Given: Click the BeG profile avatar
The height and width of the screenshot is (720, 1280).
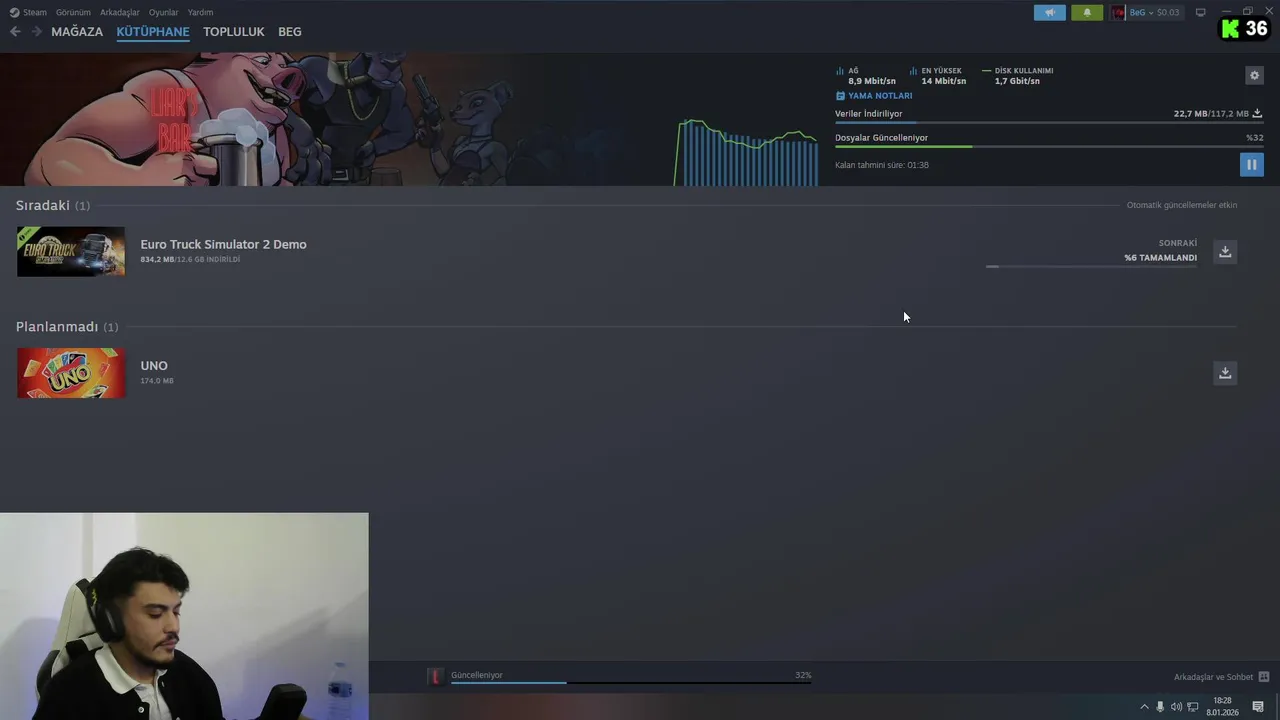Looking at the screenshot, I should [x=1118, y=12].
